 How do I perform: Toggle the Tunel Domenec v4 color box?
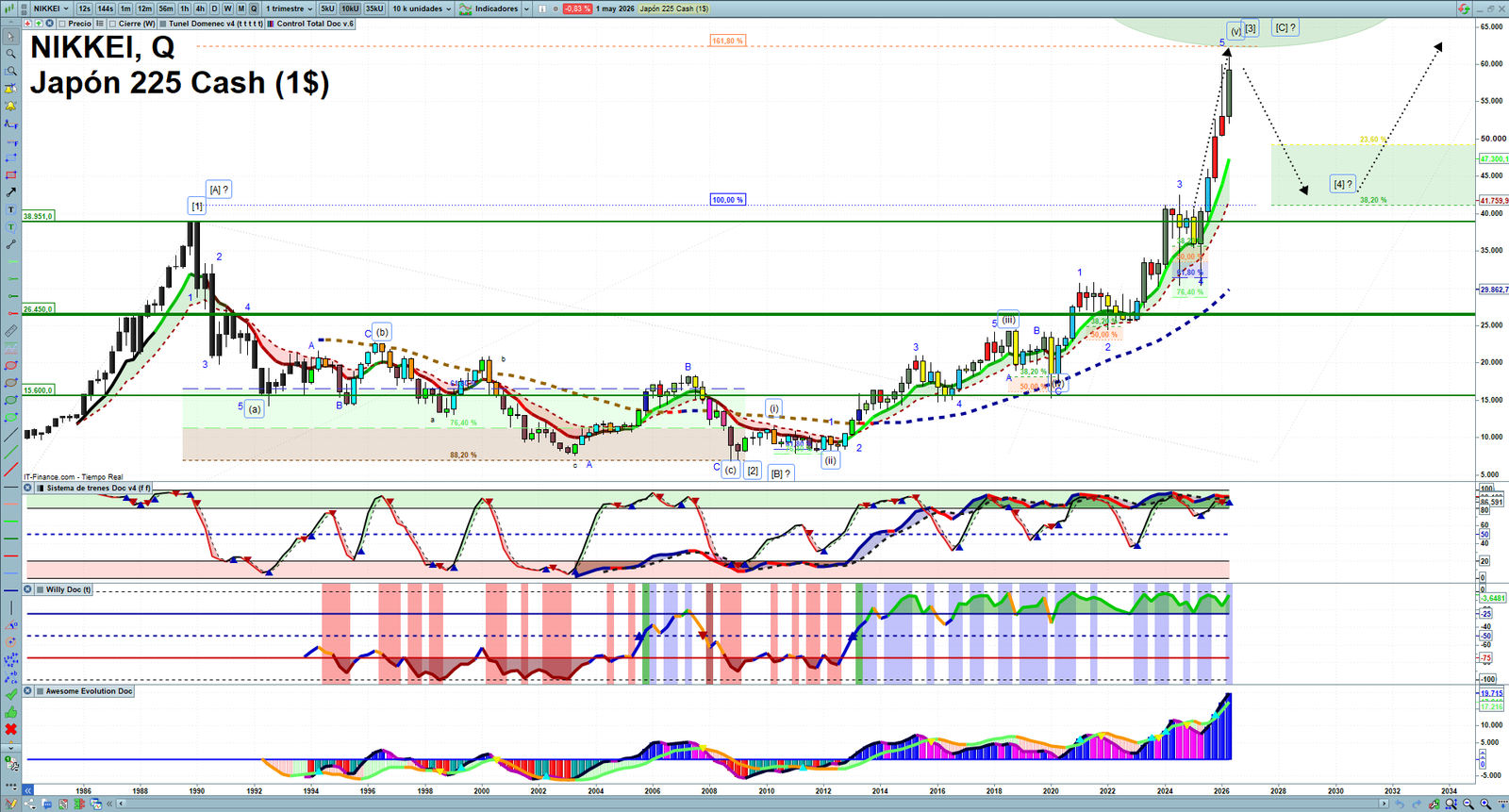click(162, 24)
